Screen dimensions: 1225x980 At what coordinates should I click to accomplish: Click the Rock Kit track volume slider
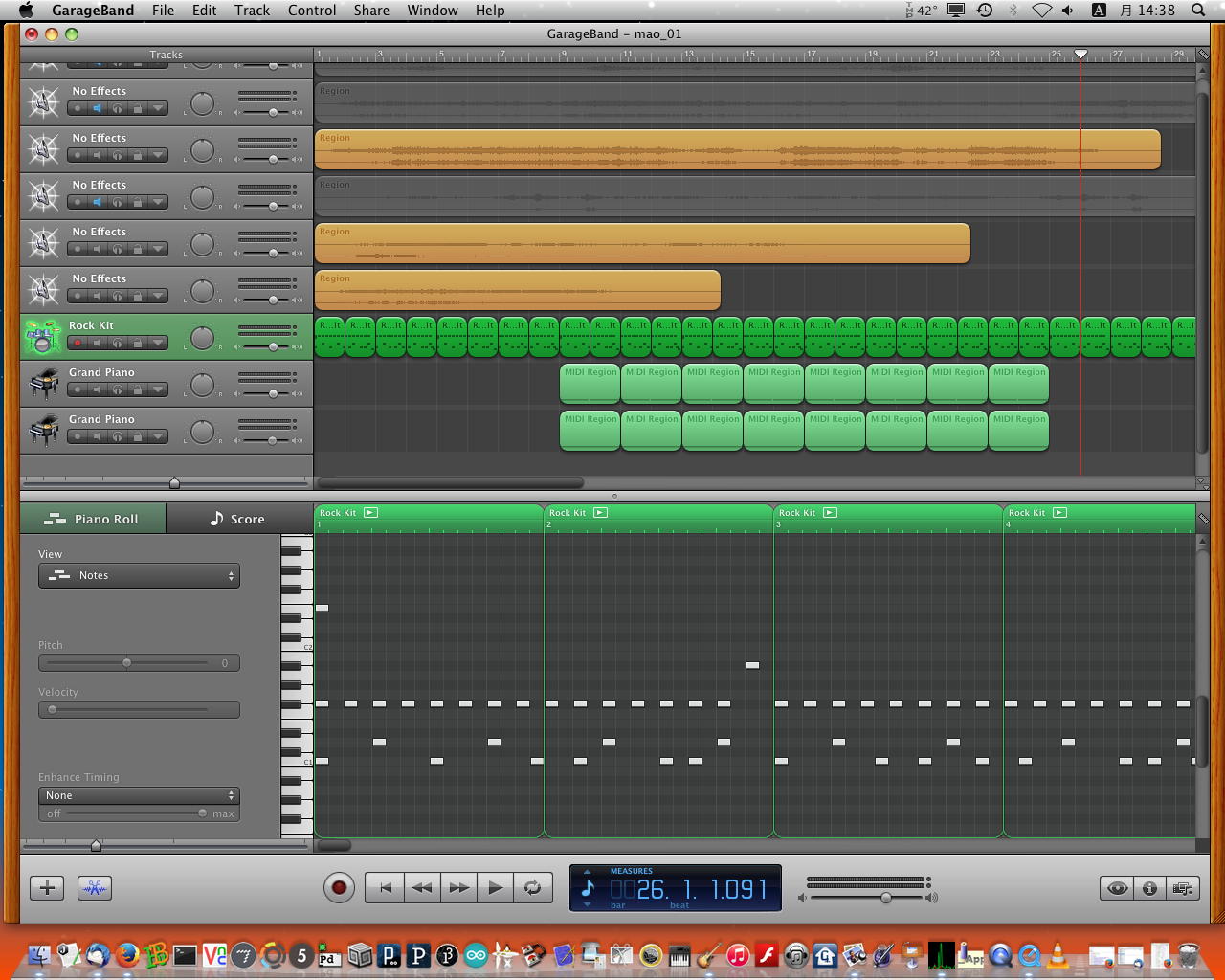coord(273,345)
